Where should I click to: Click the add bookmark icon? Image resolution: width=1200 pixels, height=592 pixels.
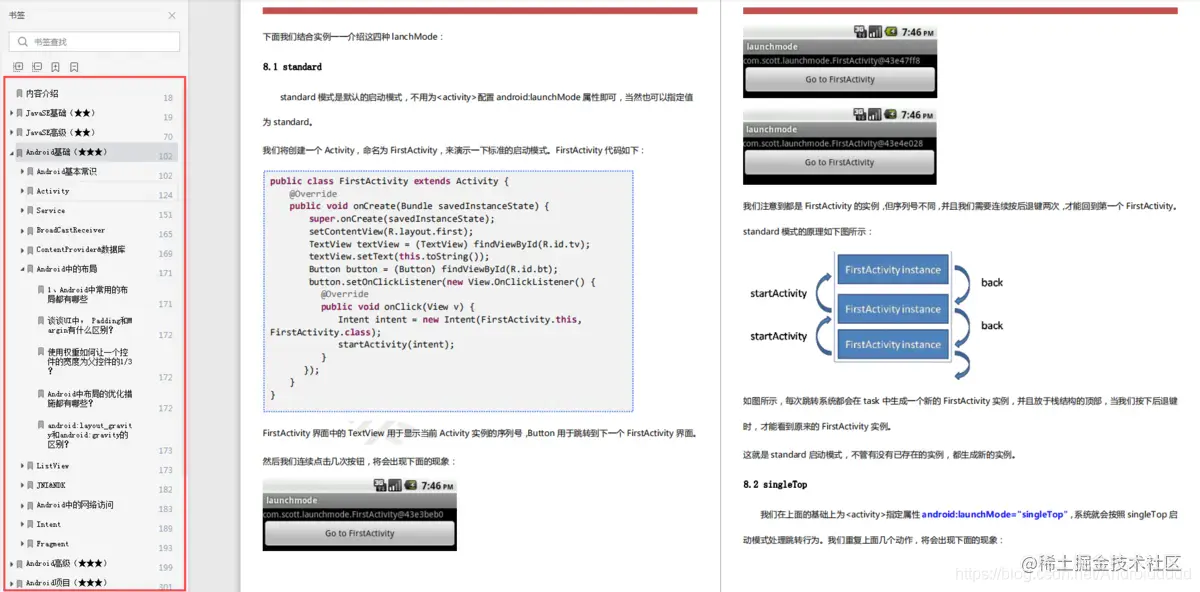pos(55,67)
